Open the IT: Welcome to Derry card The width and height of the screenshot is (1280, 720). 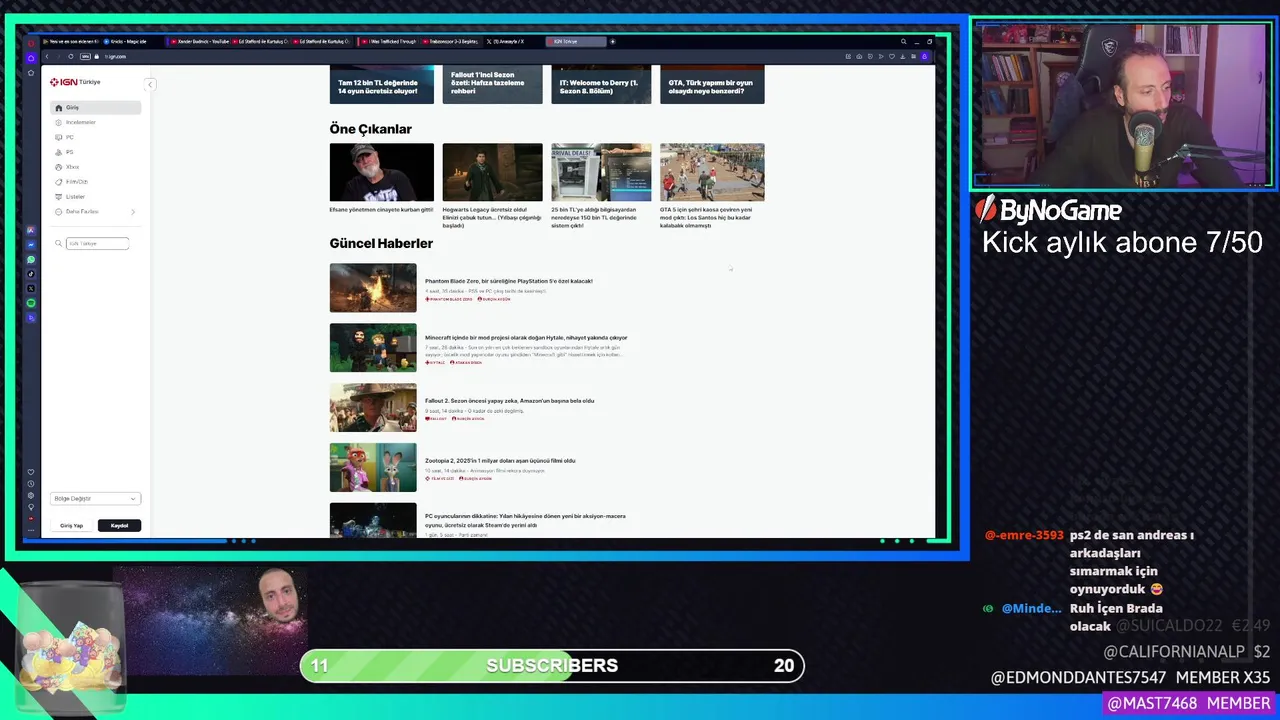[x=601, y=85]
